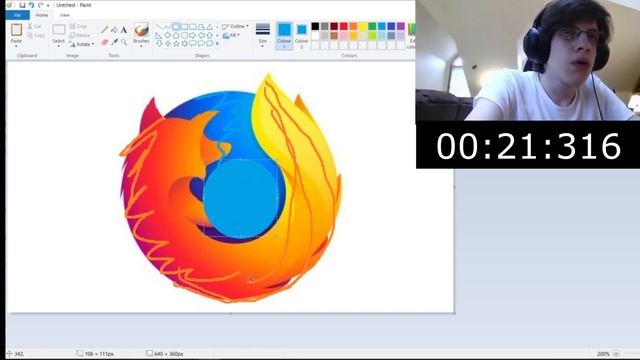Click the Crop button
The width and height of the screenshot is (640, 360).
click(78, 26)
